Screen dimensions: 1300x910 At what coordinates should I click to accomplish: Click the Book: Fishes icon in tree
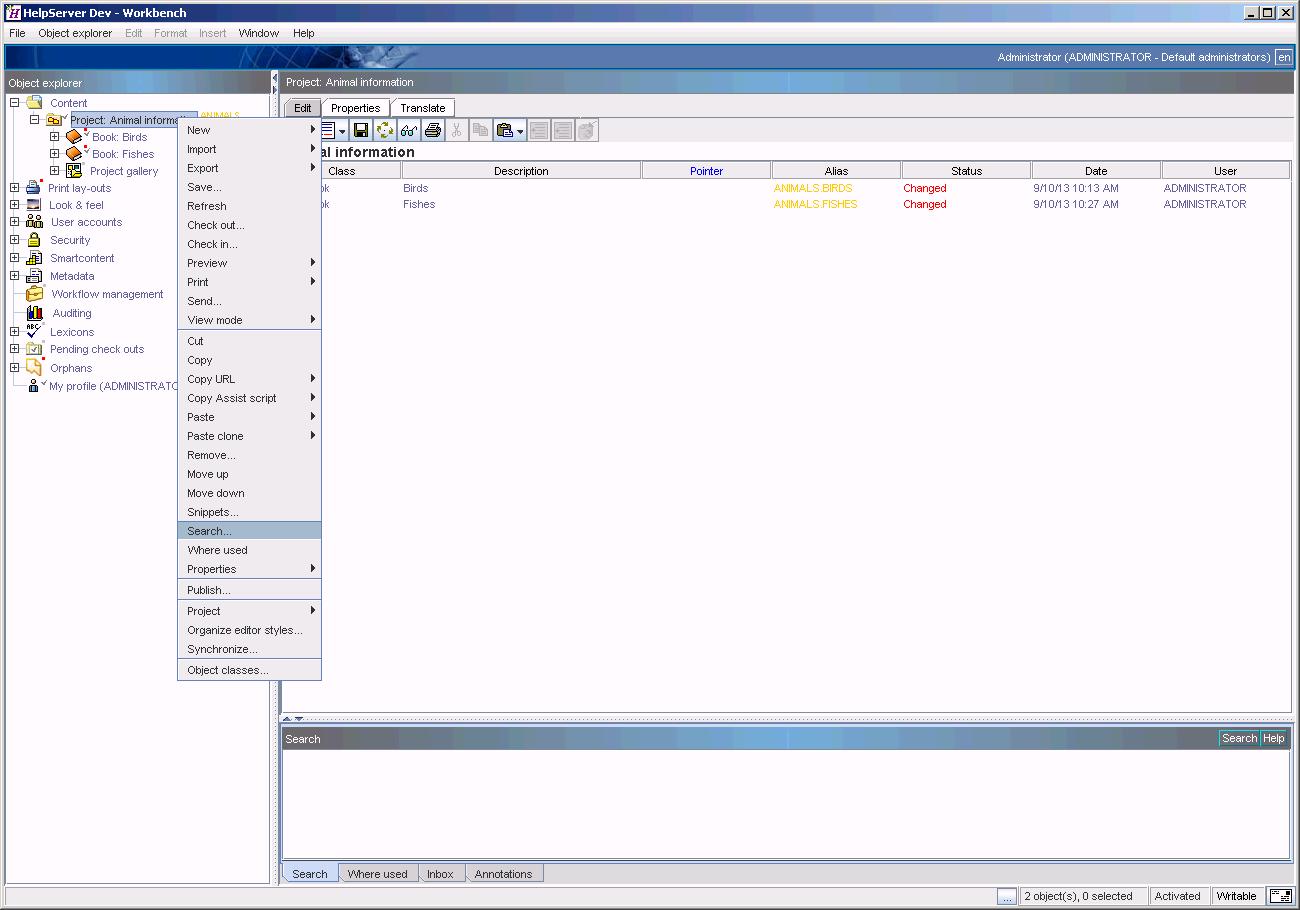click(74, 154)
